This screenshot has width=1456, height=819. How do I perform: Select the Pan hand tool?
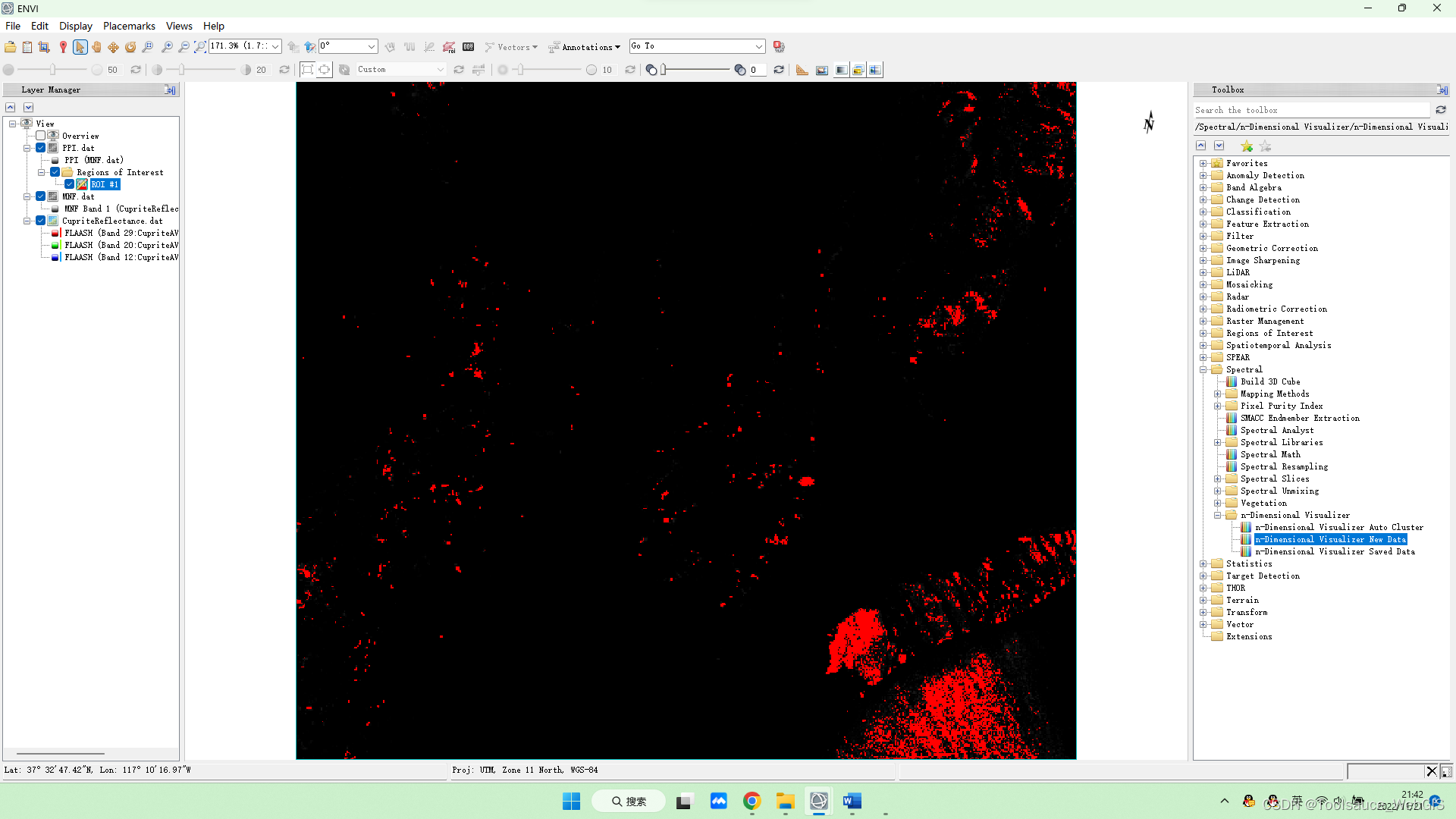[96, 47]
